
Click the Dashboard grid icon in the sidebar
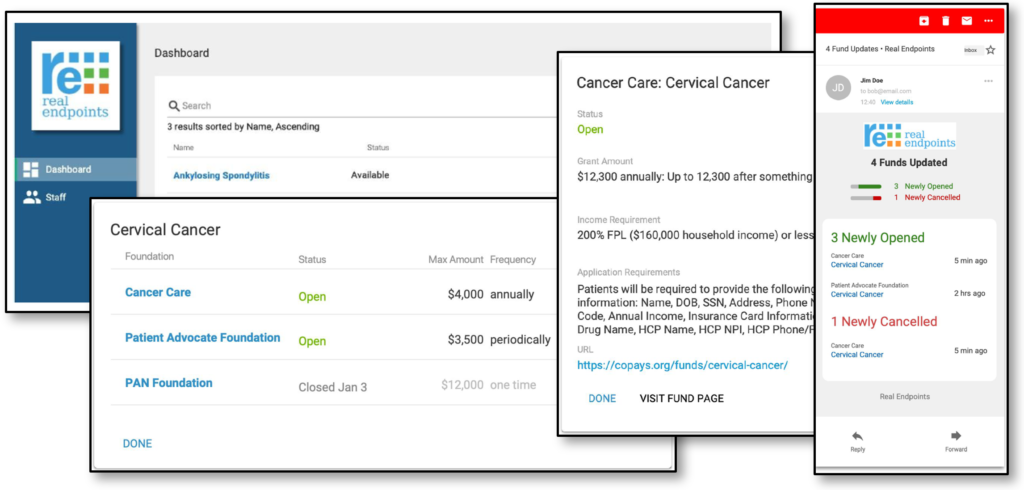[31, 169]
